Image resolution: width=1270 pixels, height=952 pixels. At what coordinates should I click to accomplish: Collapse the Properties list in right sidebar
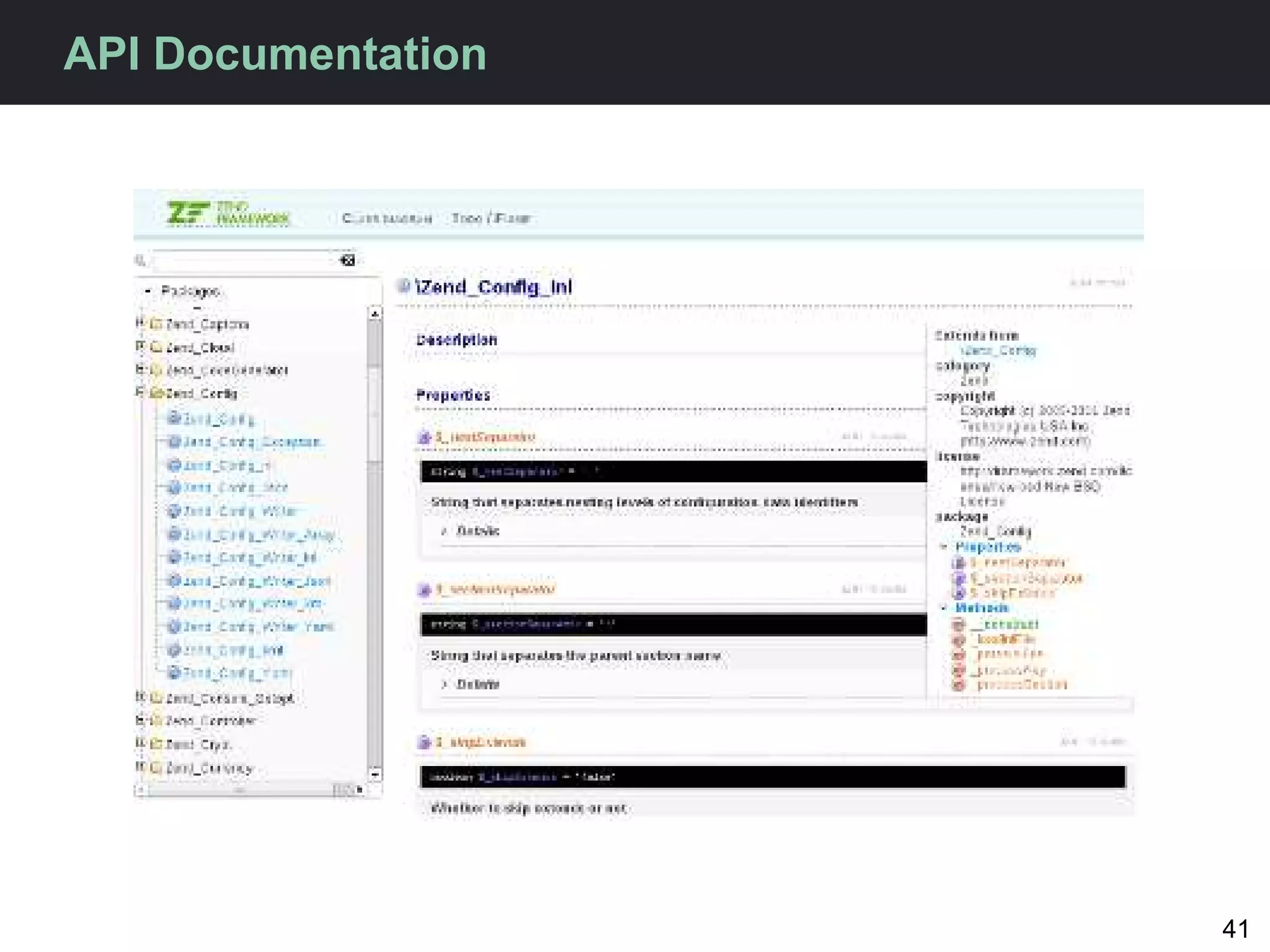pyautogui.click(x=944, y=547)
